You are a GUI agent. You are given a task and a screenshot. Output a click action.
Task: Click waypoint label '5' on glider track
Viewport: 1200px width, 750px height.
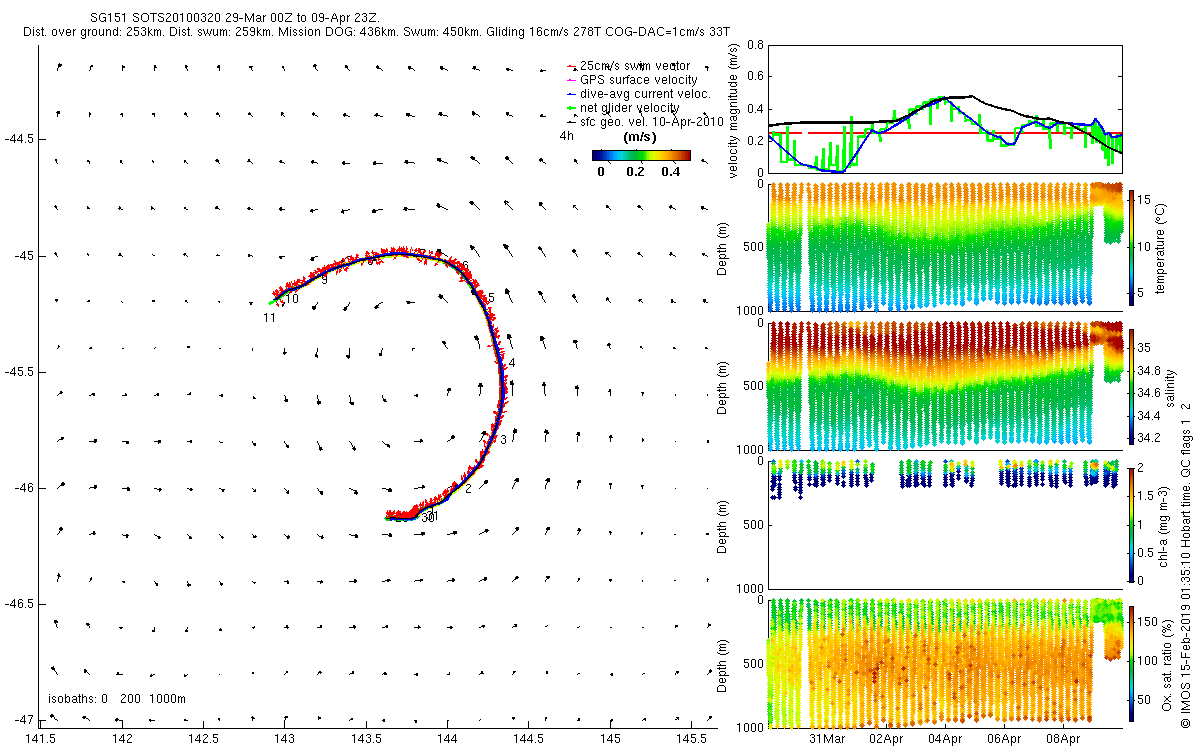click(x=491, y=298)
